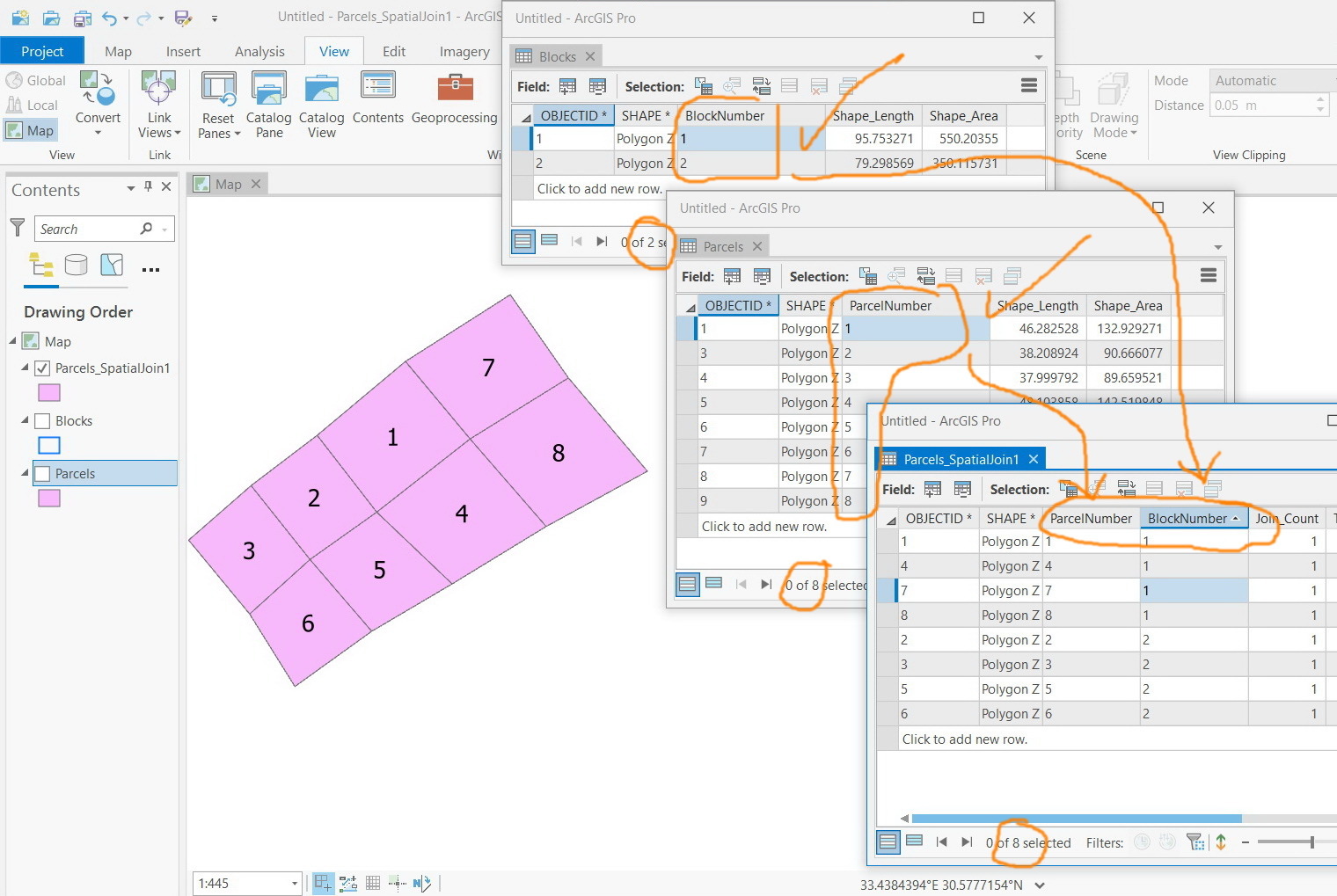Open Blocks table hamburger menu
The image size is (1337, 896).
point(1028,85)
